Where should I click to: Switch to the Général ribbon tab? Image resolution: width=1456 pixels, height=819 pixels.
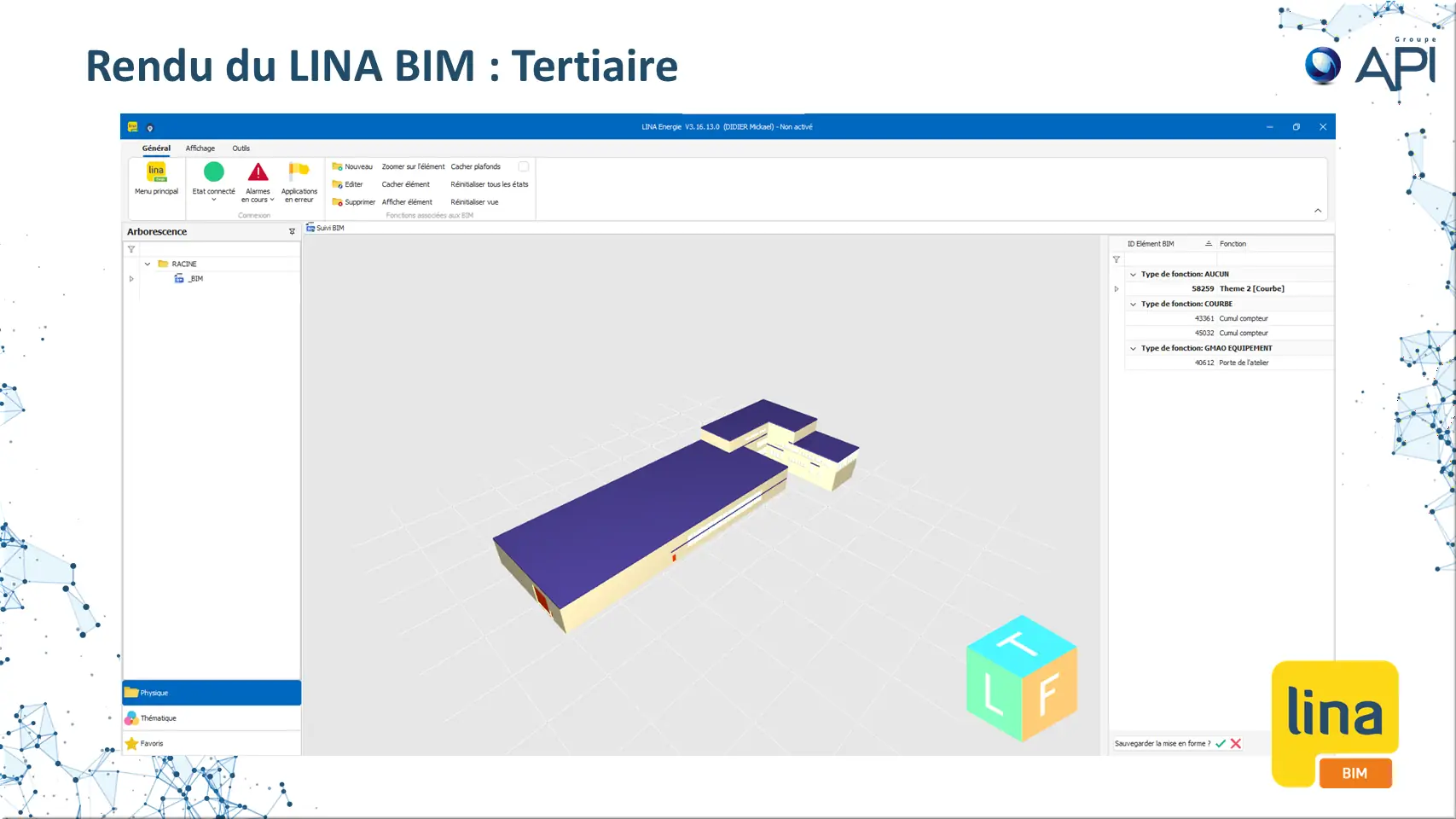click(156, 148)
